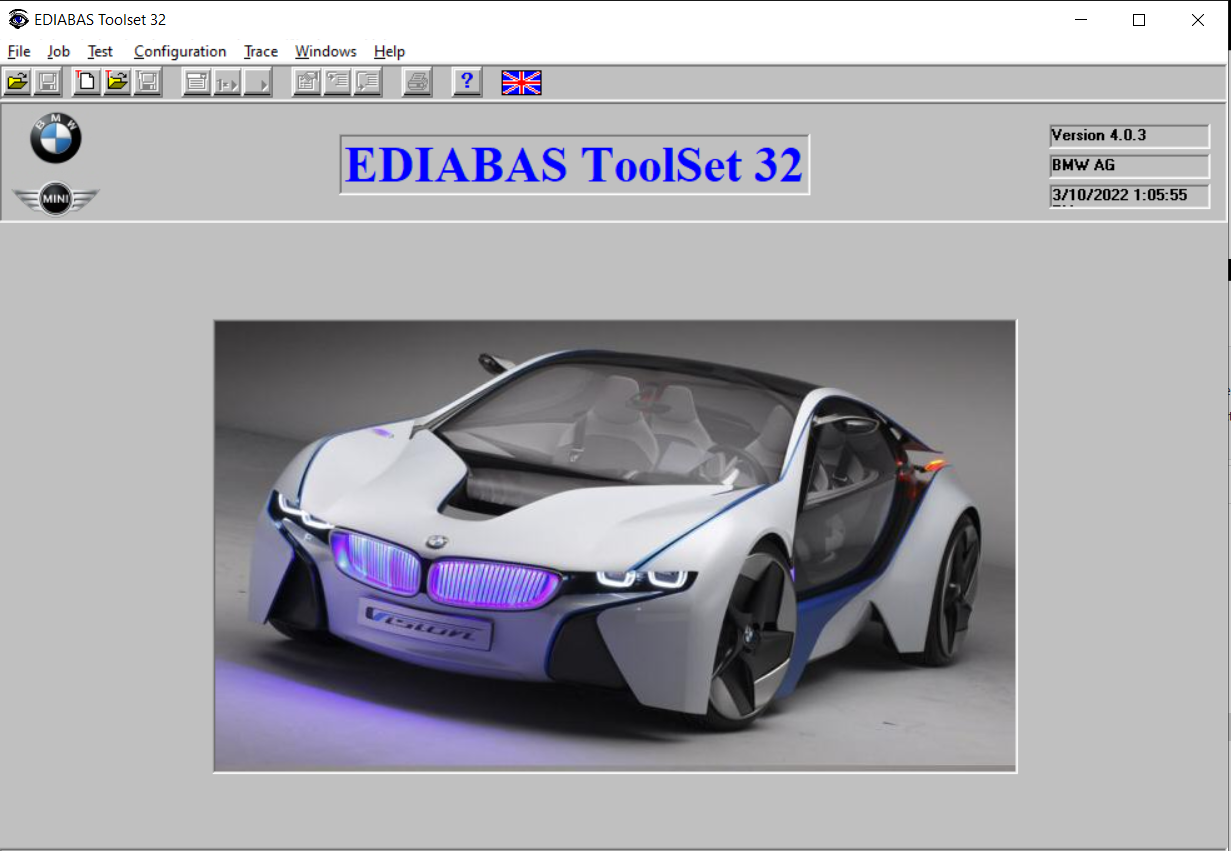The image size is (1231, 851).
Task: Maximize the EDIABAS Toolset window
Action: (1139, 20)
